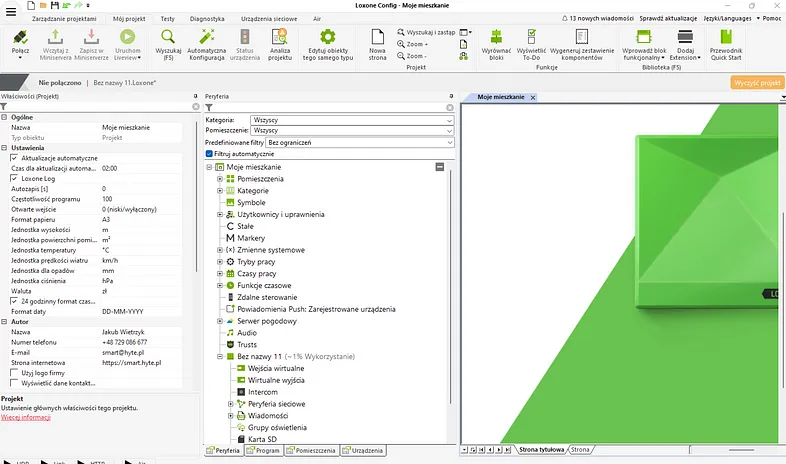Toggle Filtruj automatycznie checkbox
The image size is (786, 464).
(209, 154)
